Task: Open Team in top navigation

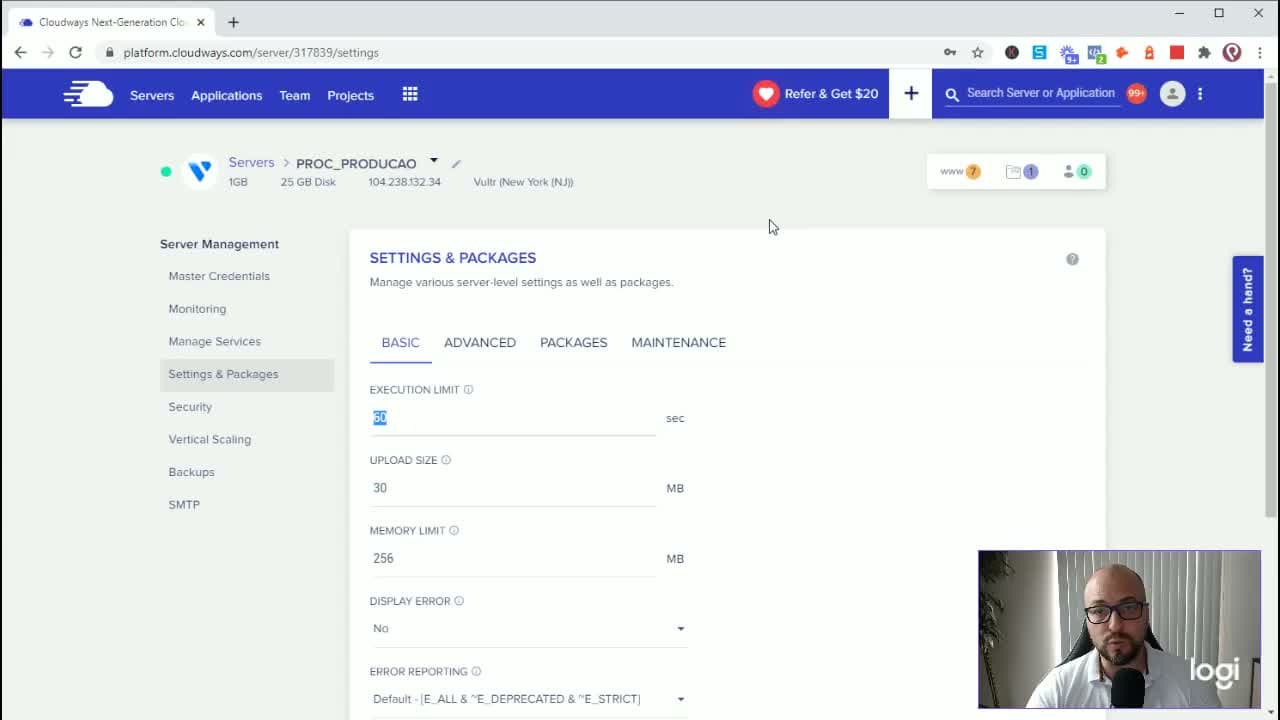Action: point(295,95)
